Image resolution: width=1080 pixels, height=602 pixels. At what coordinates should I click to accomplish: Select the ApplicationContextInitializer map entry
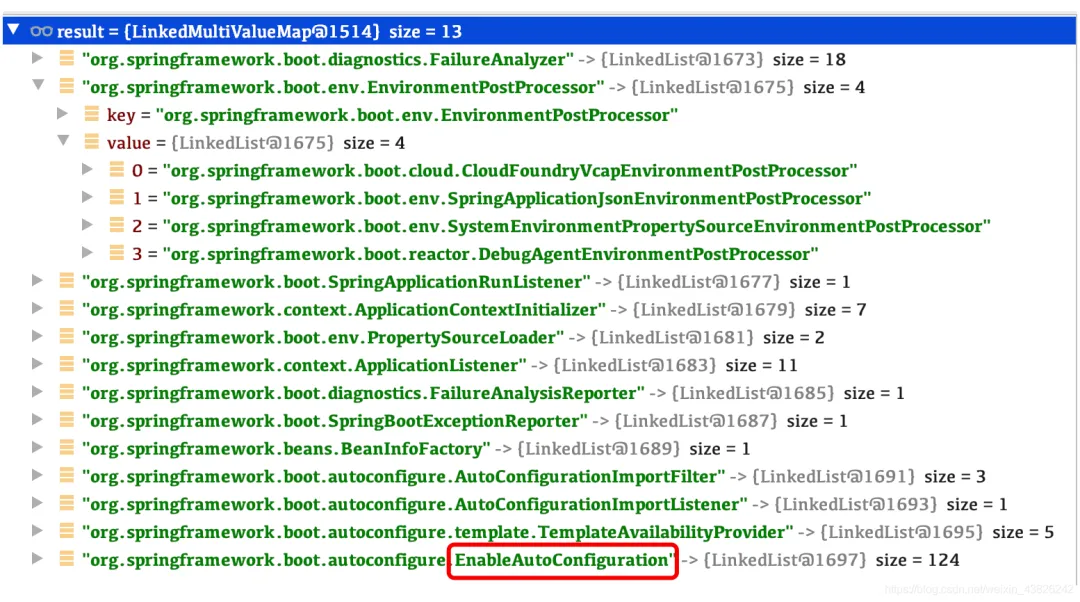tap(344, 310)
